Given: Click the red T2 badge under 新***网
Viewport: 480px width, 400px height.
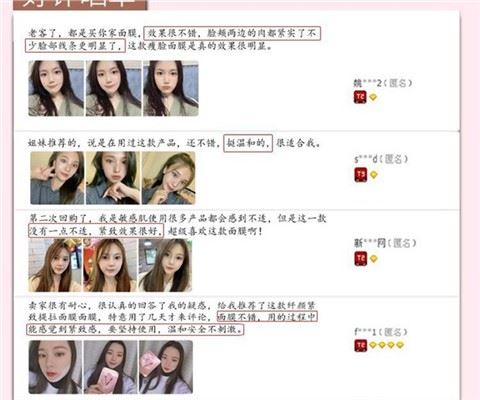Looking at the screenshot, I should [x=360, y=259].
